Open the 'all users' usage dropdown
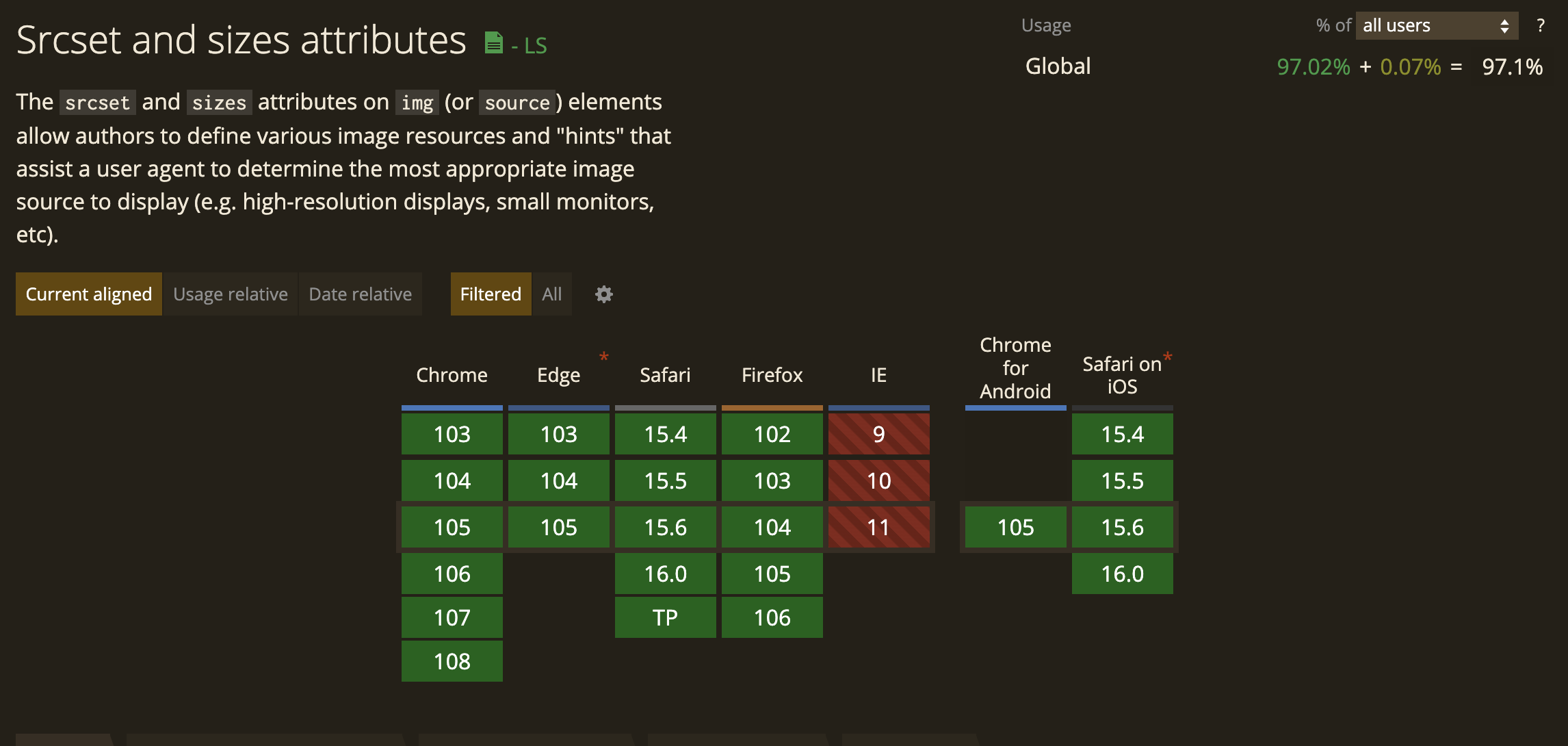Screen dimensions: 1568x746 click(x=1436, y=26)
